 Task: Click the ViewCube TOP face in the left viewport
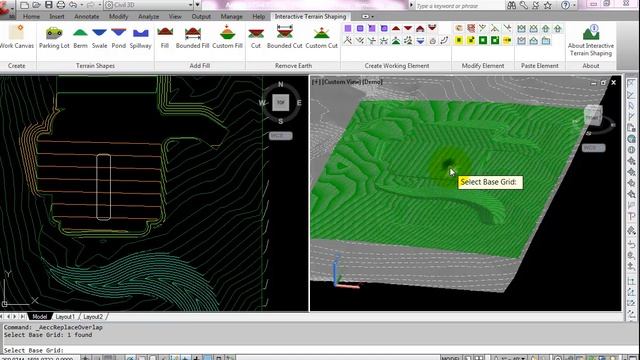(281, 102)
